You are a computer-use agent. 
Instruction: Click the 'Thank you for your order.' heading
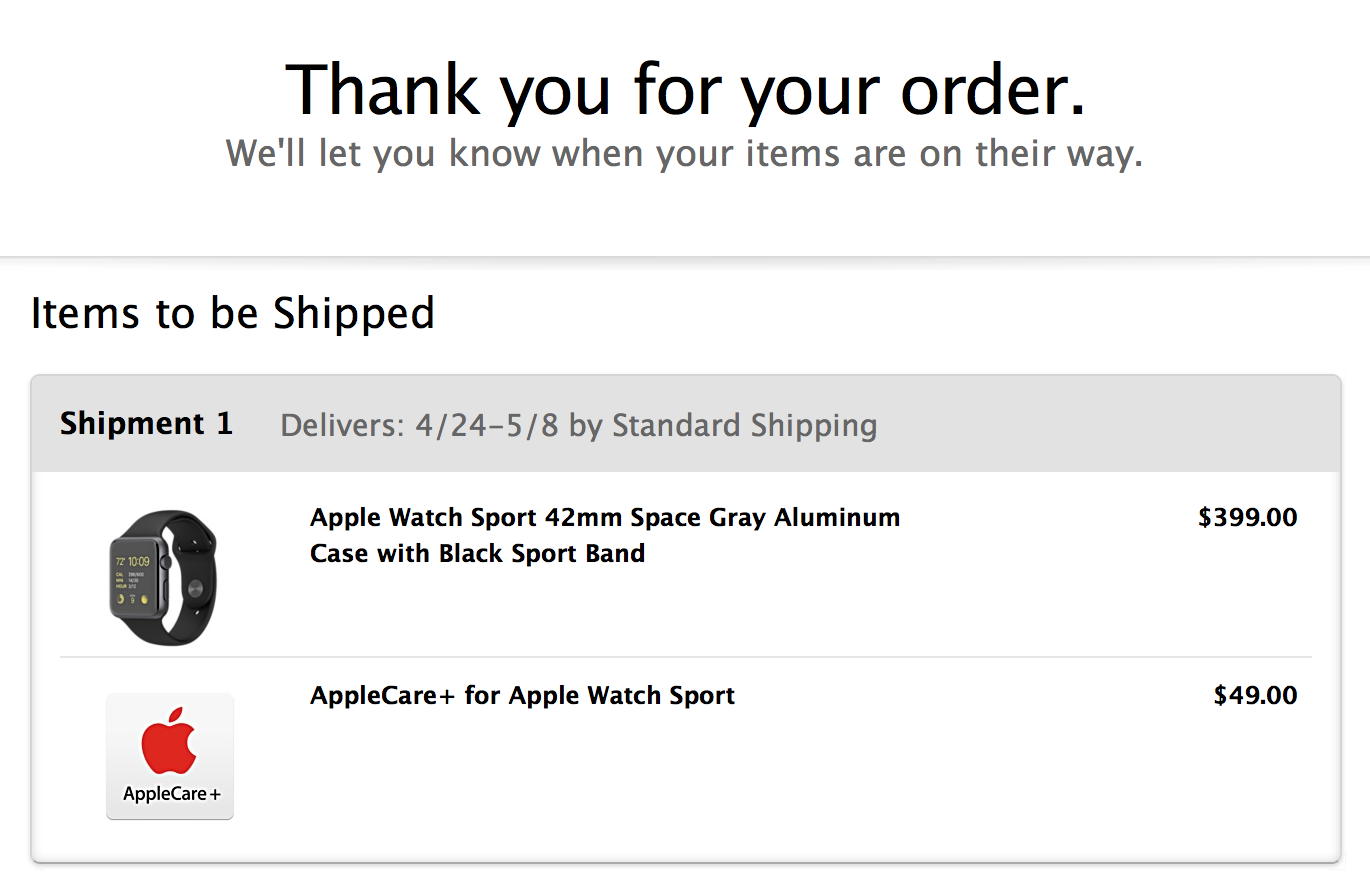click(x=685, y=90)
